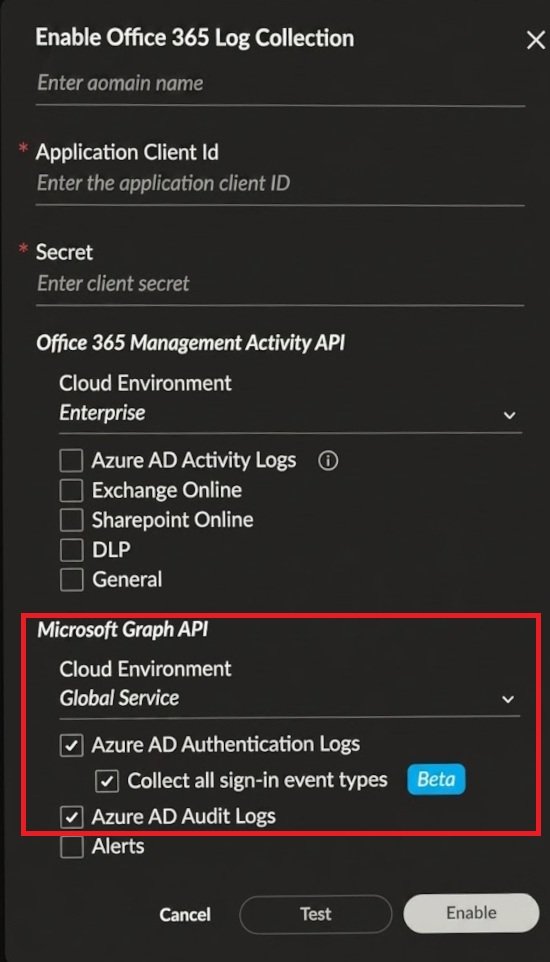Select the DLP checkbox
Image resolution: width=550 pixels, height=962 pixels.
pyautogui.click(x=71, y=550)
